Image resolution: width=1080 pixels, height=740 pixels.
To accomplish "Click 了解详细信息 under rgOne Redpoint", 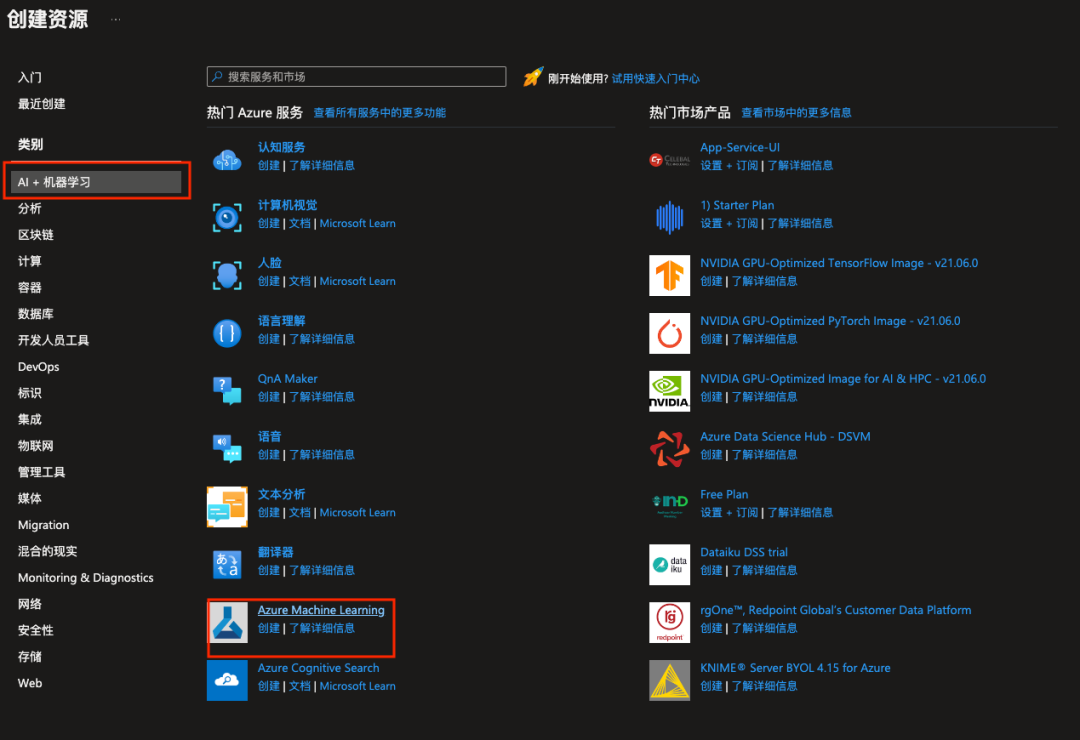I will (765, 628).
